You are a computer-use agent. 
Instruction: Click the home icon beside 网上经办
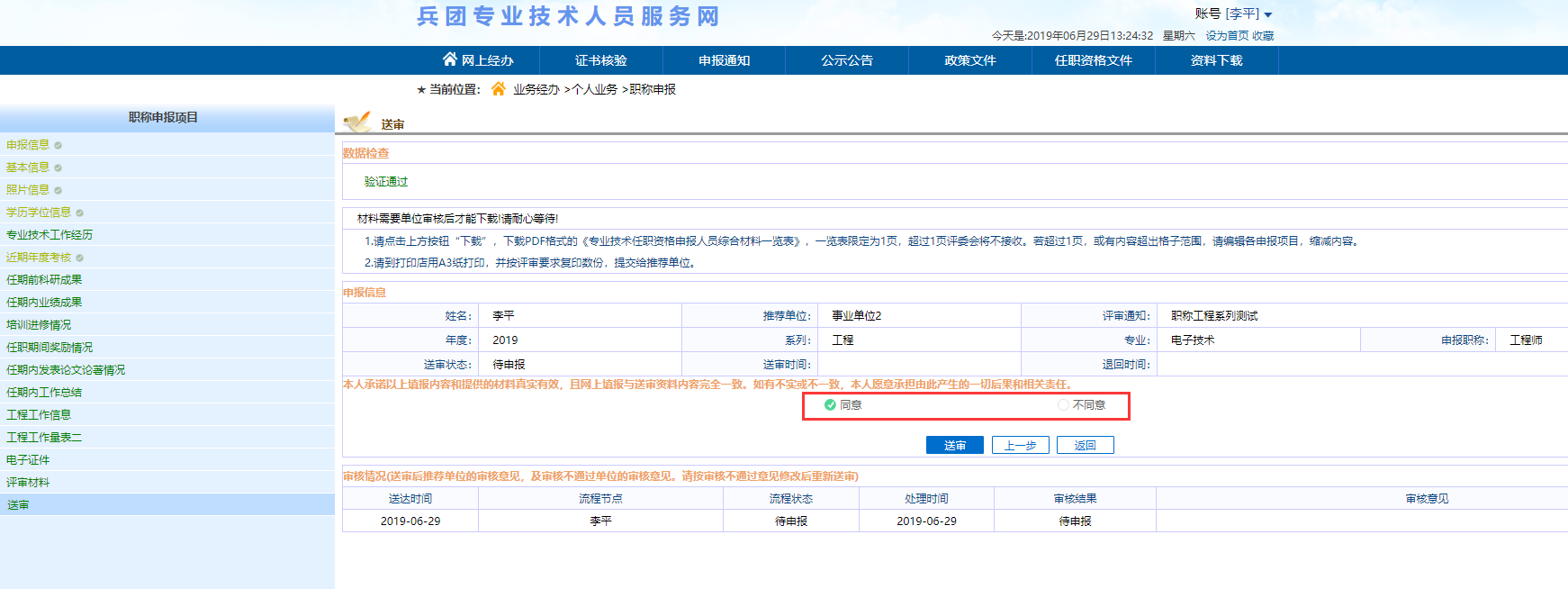click(x=450, y=59)
